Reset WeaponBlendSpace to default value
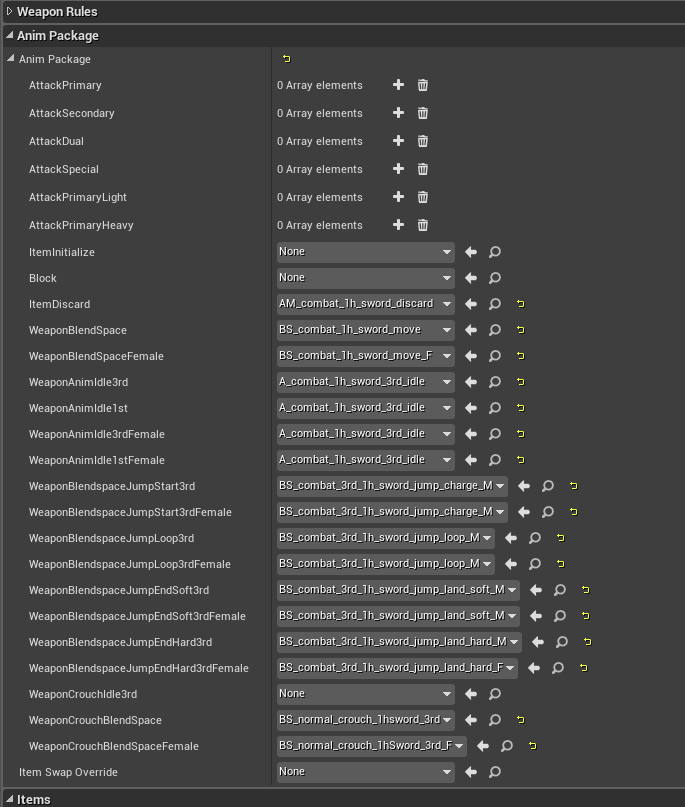The width and height of the screenshot is (685, 807). coord(520,330)
